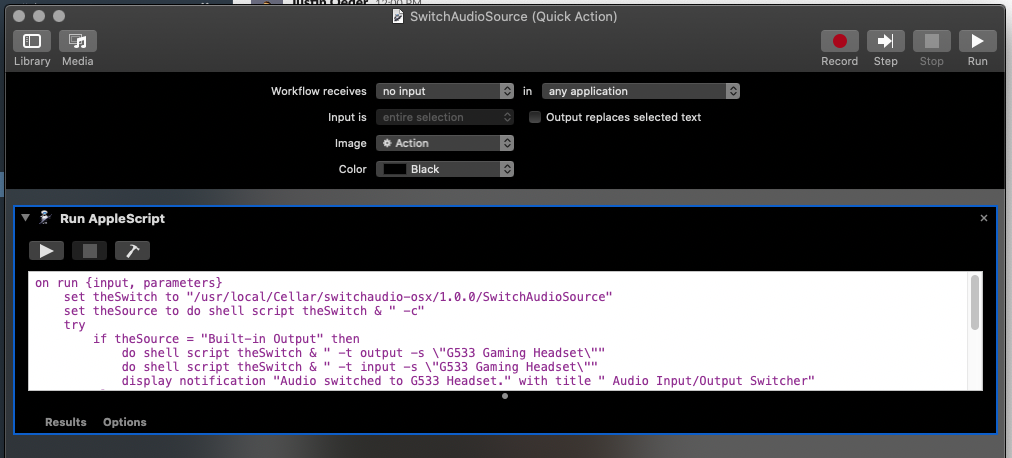Click the black color swatch

pos(395,169)
